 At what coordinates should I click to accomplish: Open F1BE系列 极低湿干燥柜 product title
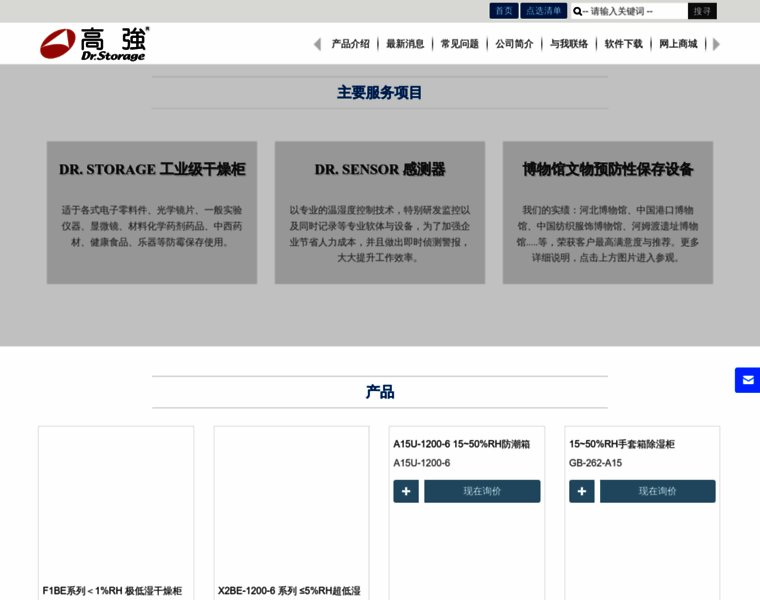coord(112,591)
